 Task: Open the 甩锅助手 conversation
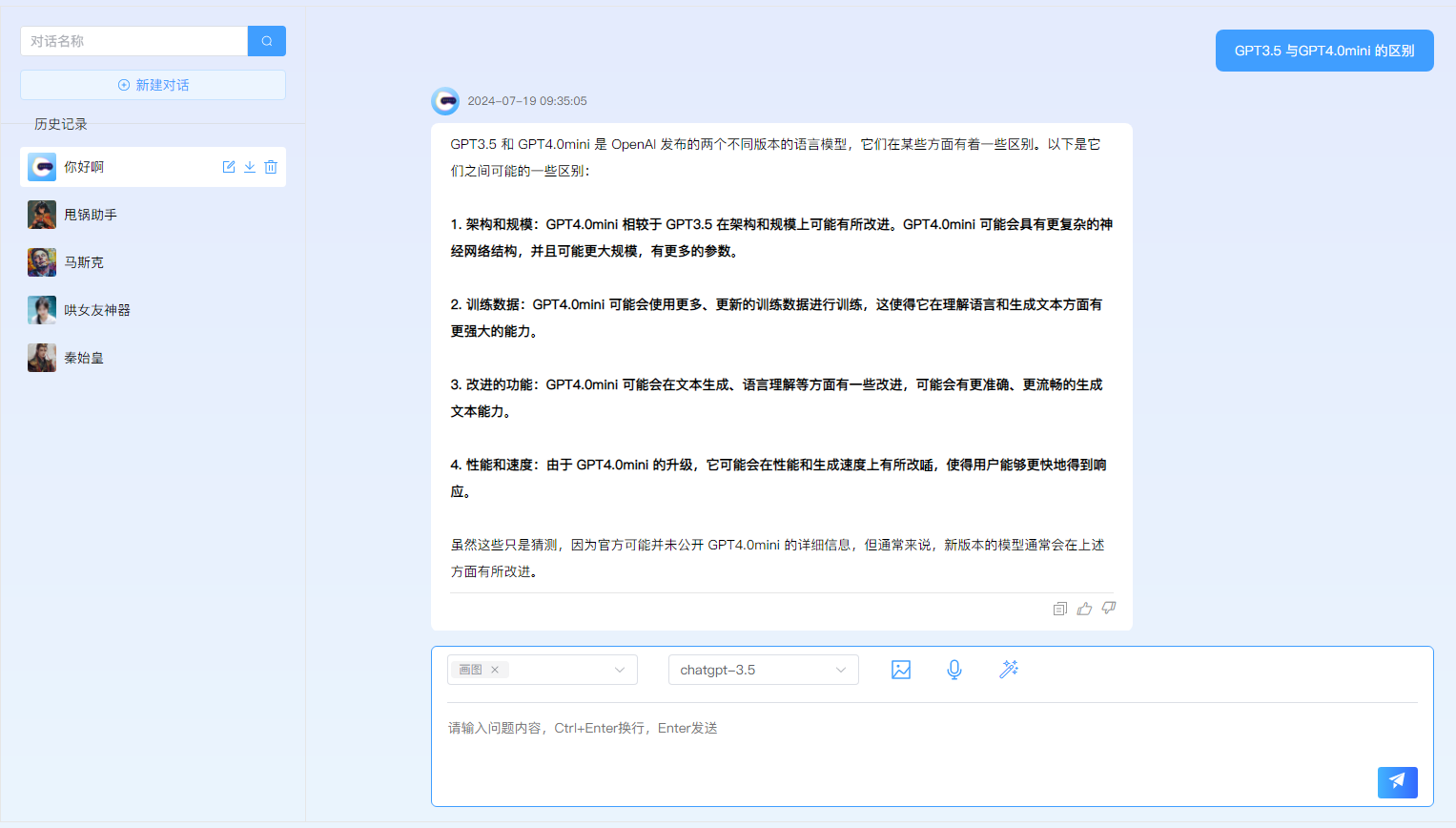153,215
